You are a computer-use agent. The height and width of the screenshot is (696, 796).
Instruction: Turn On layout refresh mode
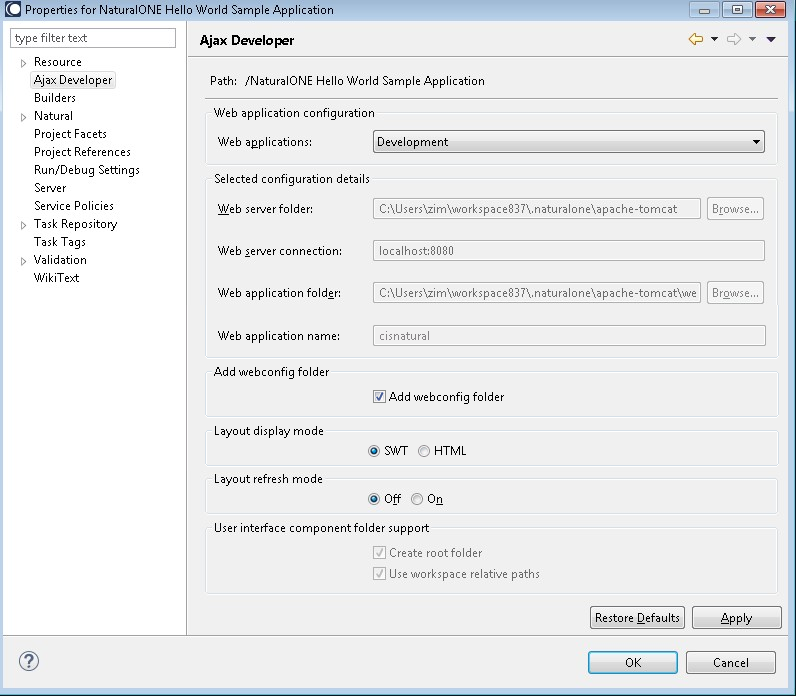pyautogui.click(x=417, y=499)
